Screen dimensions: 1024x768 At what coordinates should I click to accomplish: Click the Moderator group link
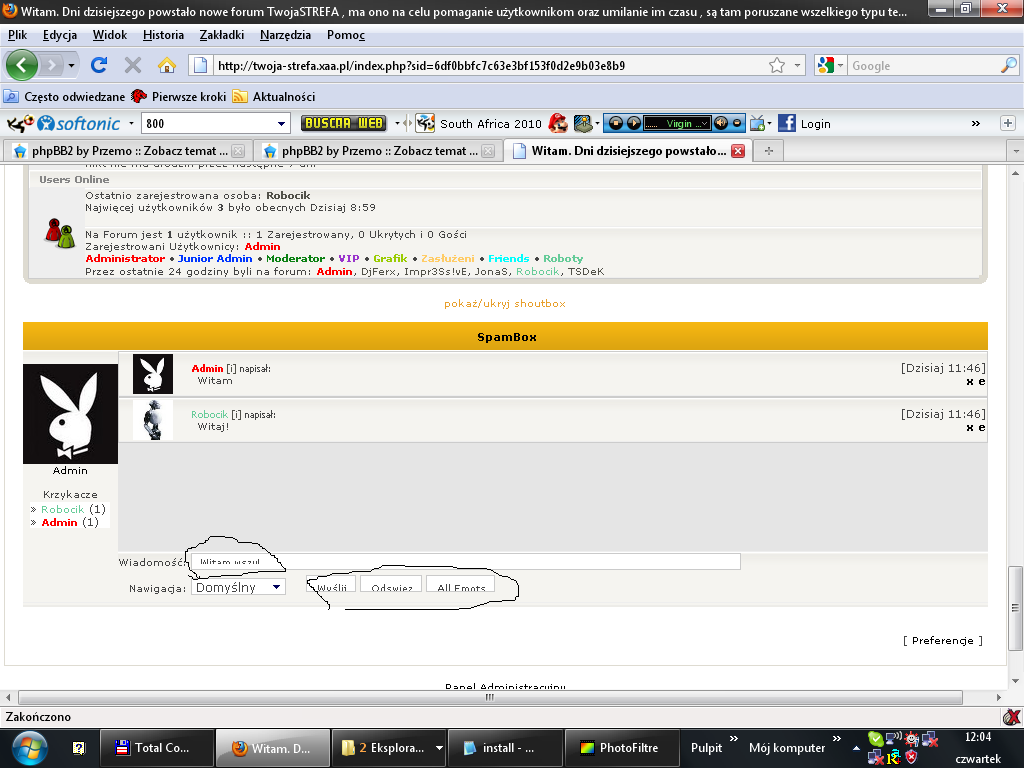(x=295, y=259)
